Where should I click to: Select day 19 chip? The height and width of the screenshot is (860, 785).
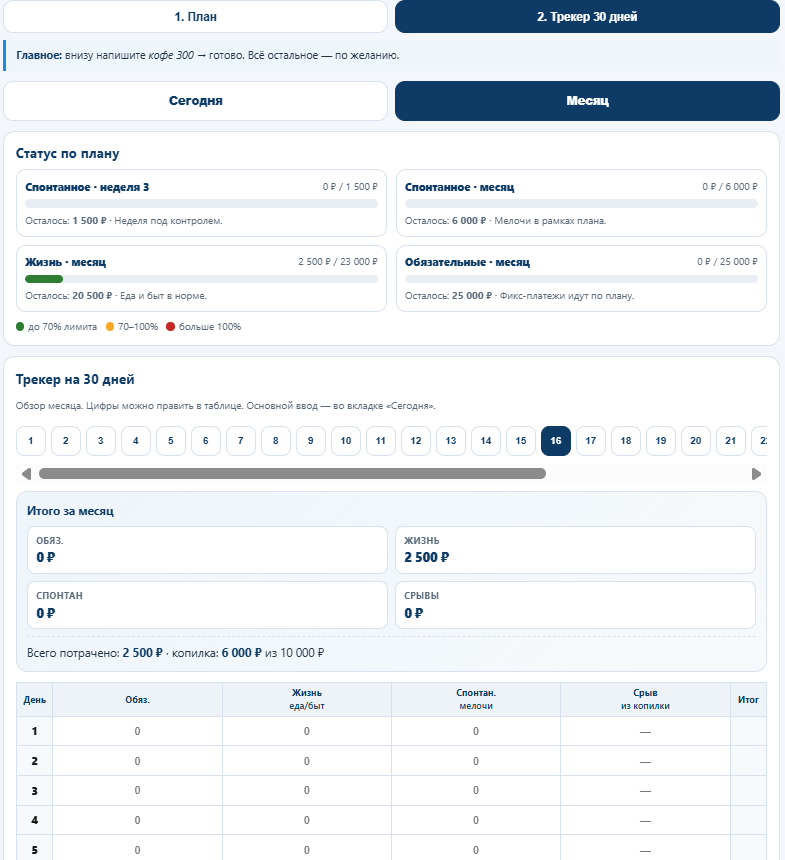click(661, 441)
